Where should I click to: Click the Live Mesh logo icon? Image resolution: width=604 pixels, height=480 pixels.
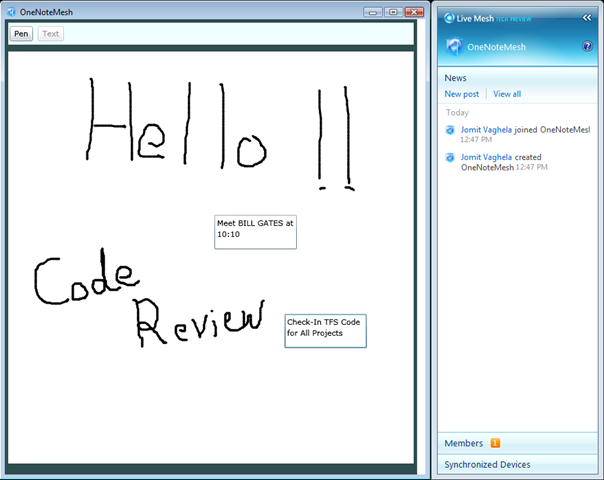pos(449,18)
